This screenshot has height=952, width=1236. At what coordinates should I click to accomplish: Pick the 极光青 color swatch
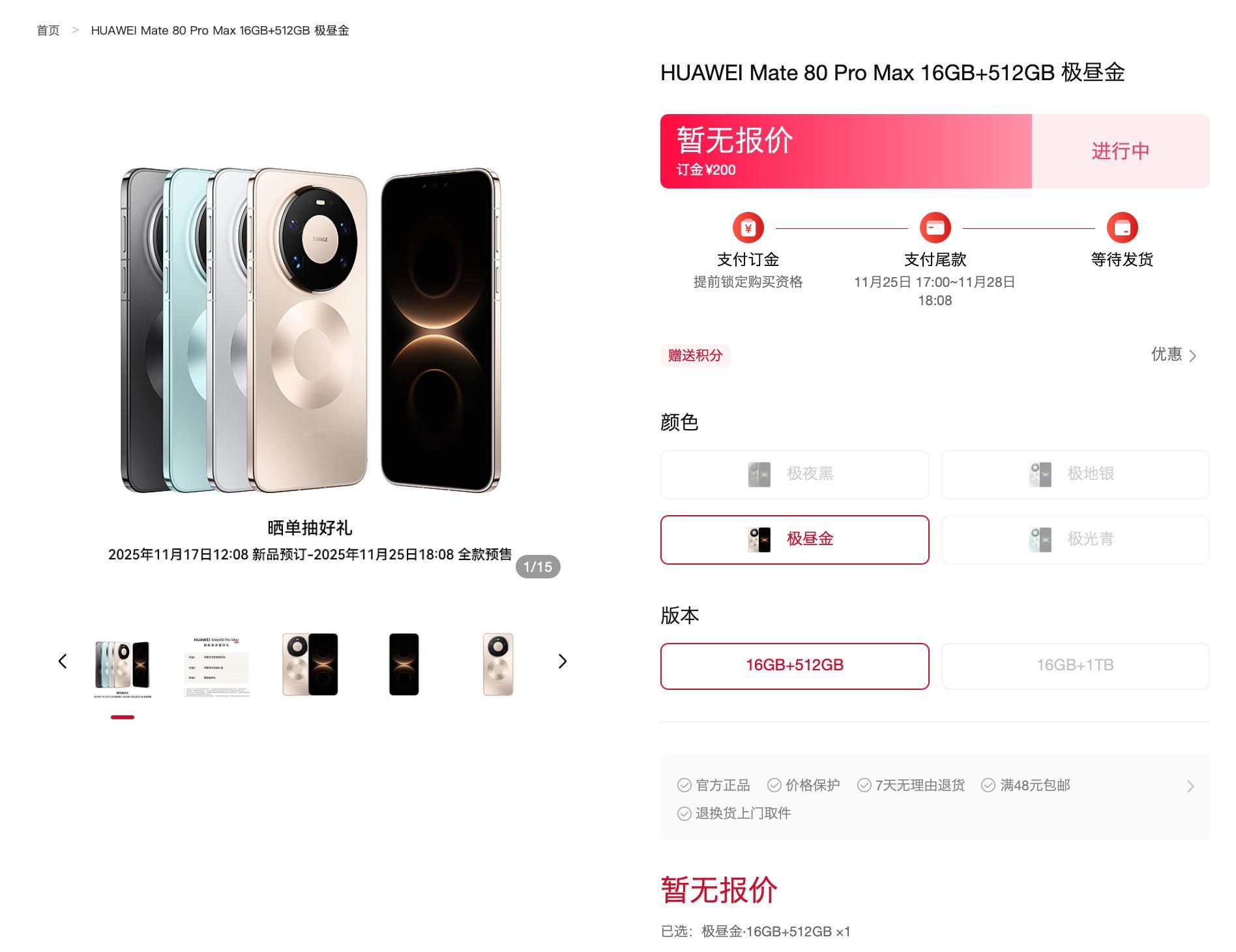click(x=1075, y=539)
